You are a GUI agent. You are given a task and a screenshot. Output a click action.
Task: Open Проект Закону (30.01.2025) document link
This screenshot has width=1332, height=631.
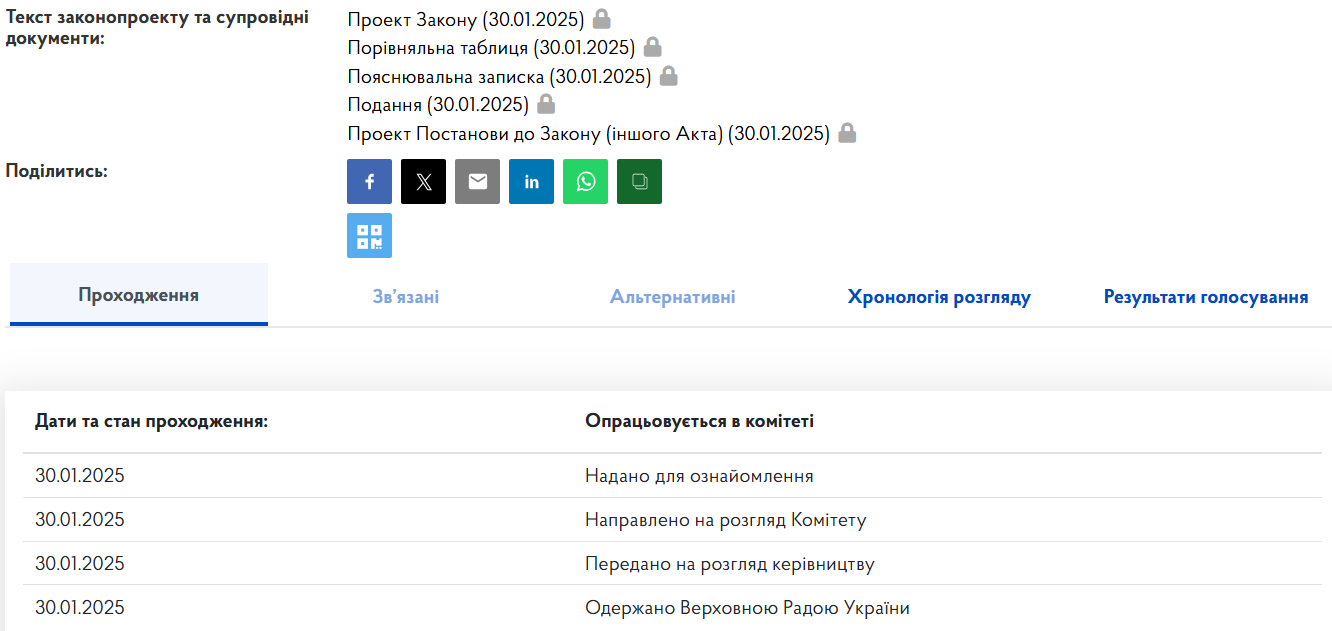point(465,19)
